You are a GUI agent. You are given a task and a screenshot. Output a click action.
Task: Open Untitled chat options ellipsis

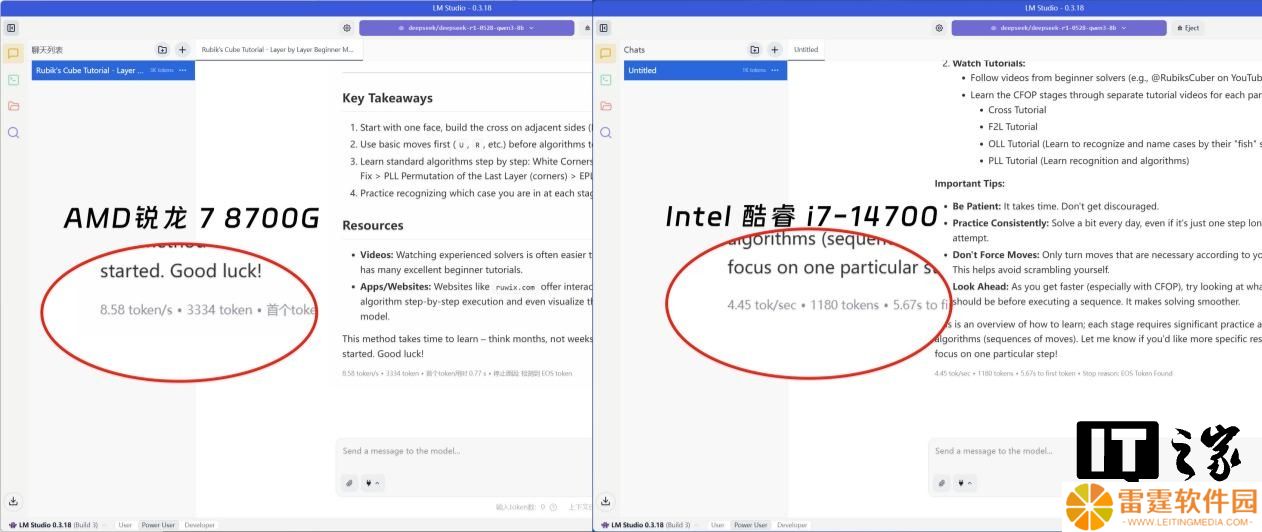[775, 70]
